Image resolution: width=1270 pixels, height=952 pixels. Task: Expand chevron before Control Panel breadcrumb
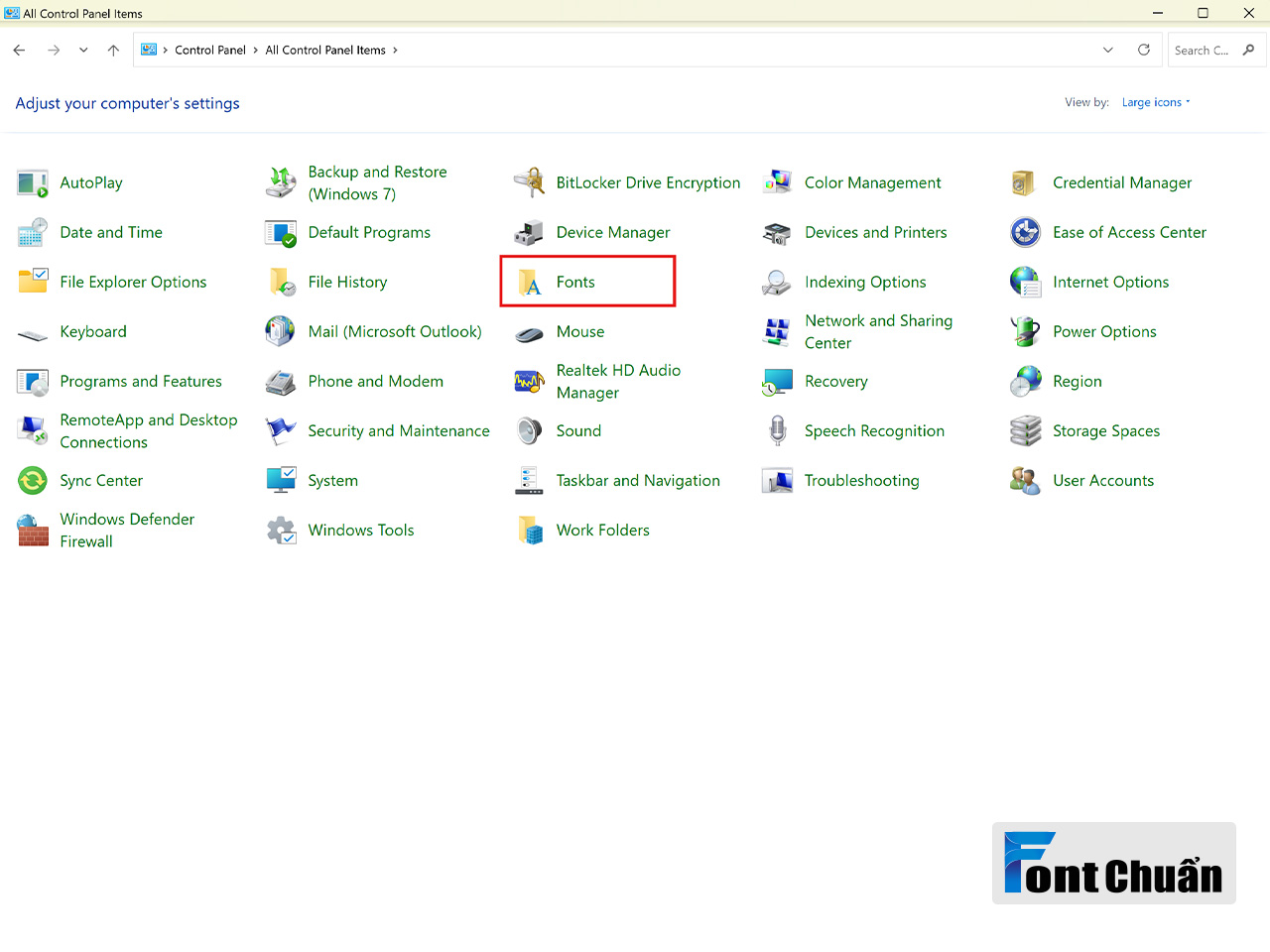pyautogui.click(x=166, y=50)
